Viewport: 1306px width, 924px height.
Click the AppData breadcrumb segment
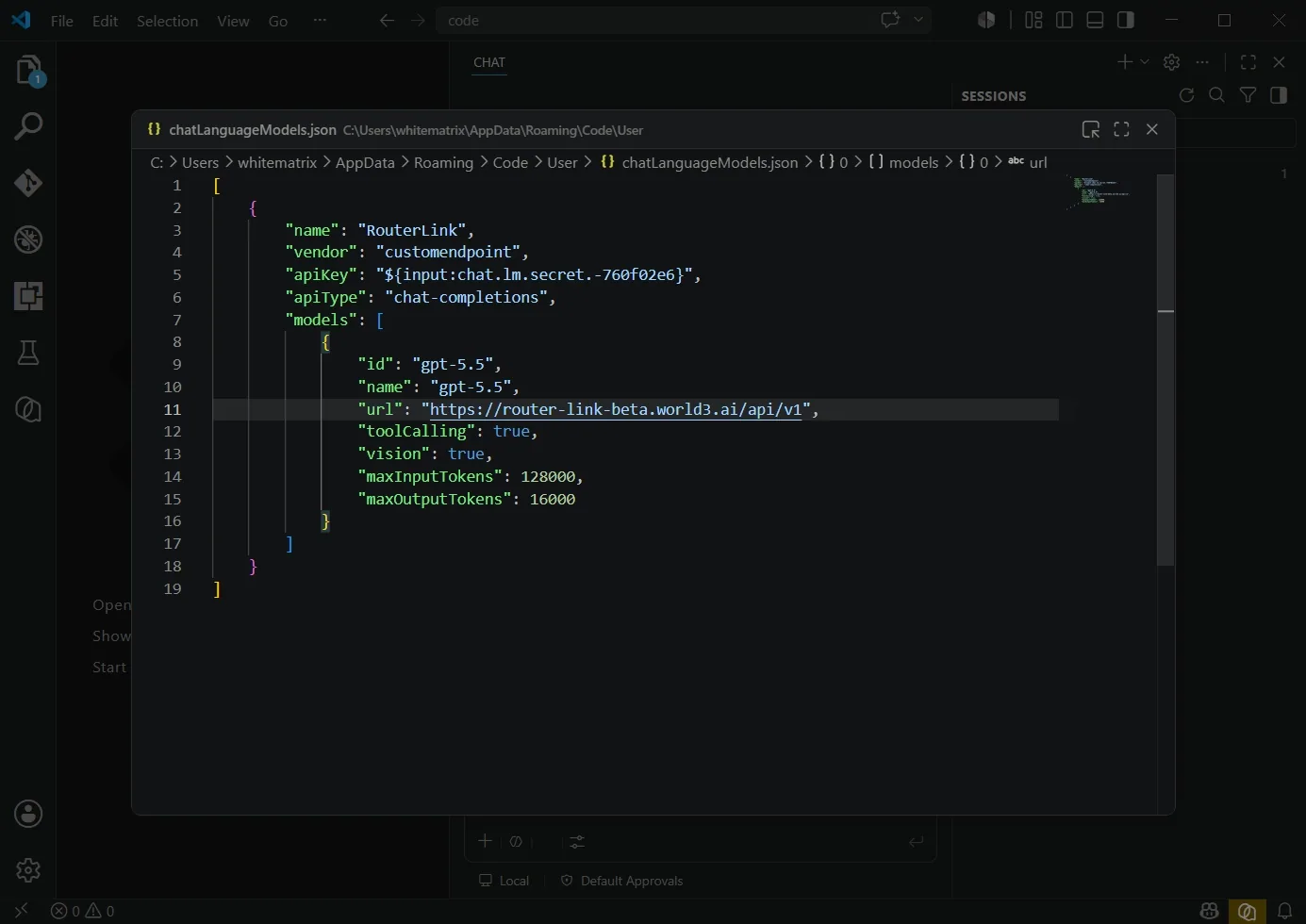365,162
